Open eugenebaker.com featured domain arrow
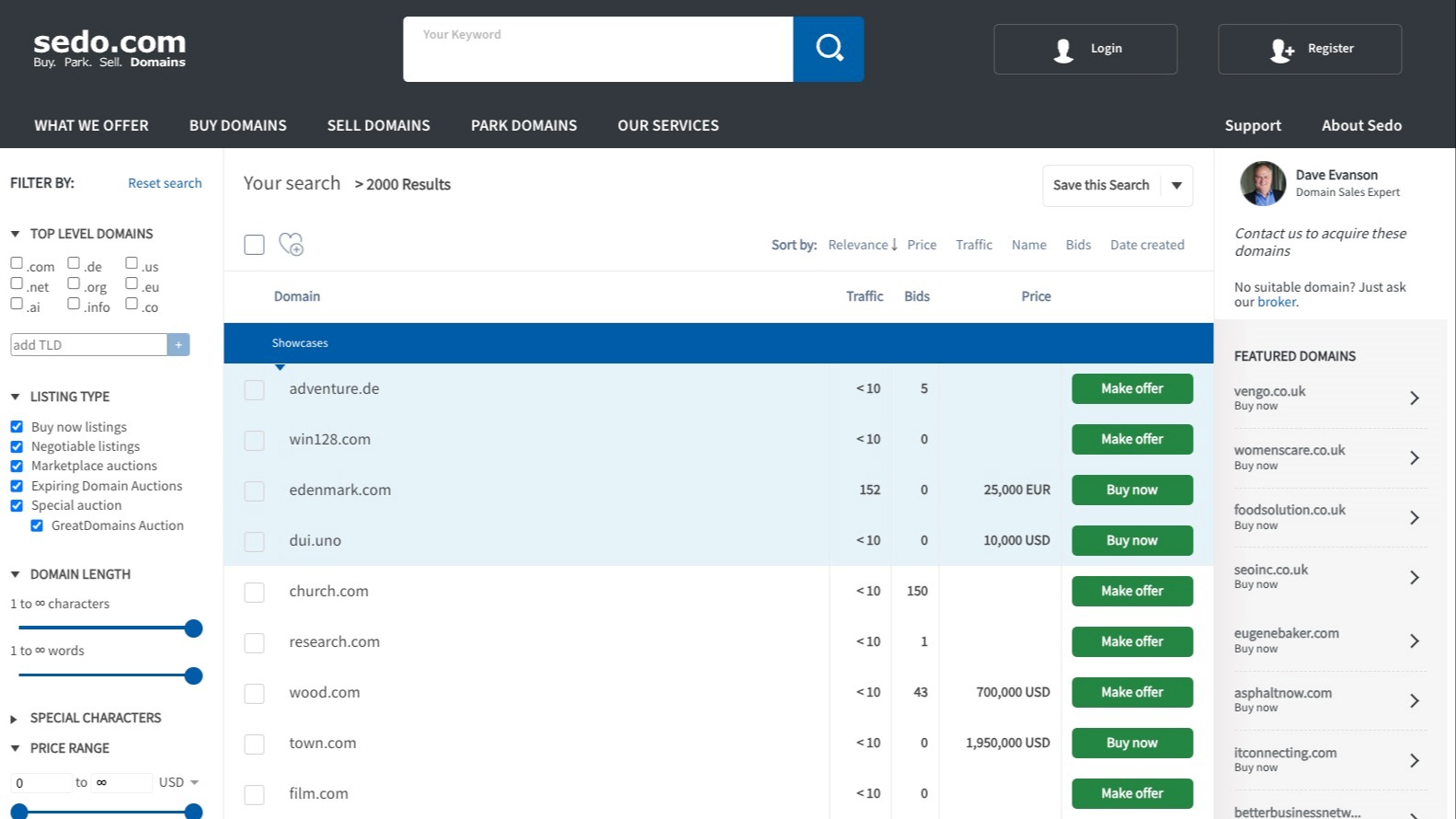This screenshot has width=1456, height=819. point(1415,640)
